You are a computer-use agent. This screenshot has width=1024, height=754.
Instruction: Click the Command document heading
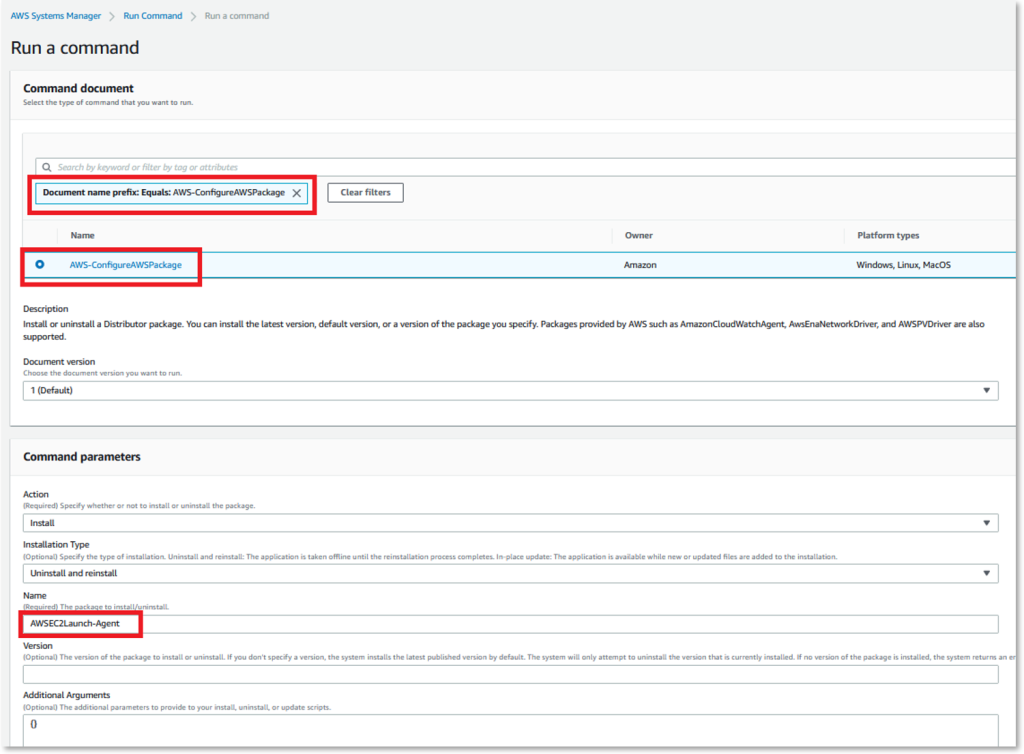[x=78, y=88]
